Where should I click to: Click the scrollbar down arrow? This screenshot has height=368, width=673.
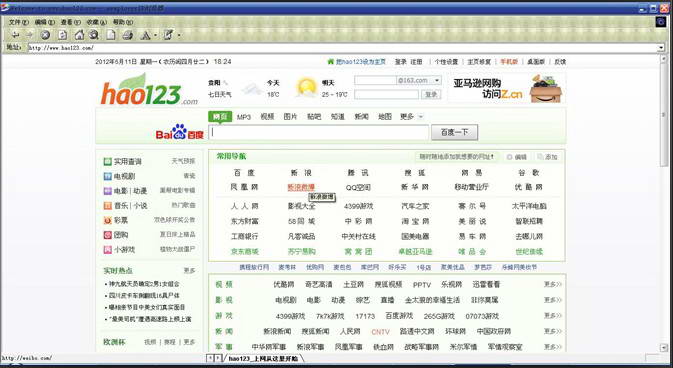coord(665,347)
